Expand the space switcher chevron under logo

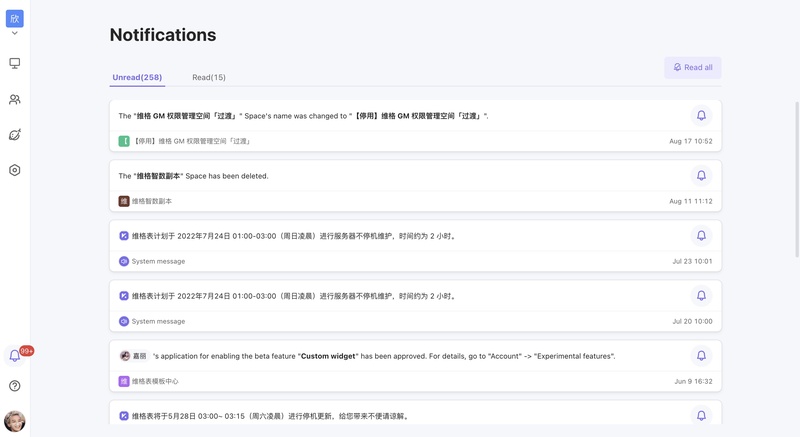click(15, 33)
